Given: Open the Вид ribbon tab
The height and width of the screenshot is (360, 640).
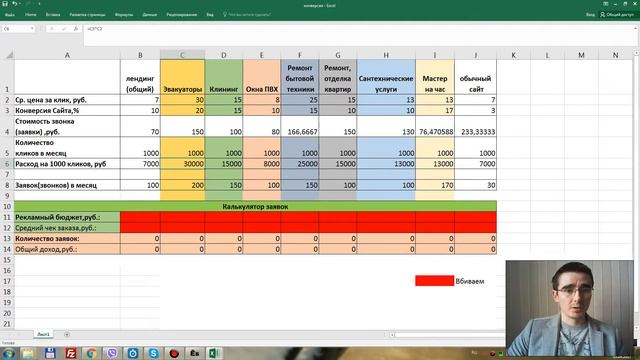Looking at the screenshot, I should click(210, 15).
